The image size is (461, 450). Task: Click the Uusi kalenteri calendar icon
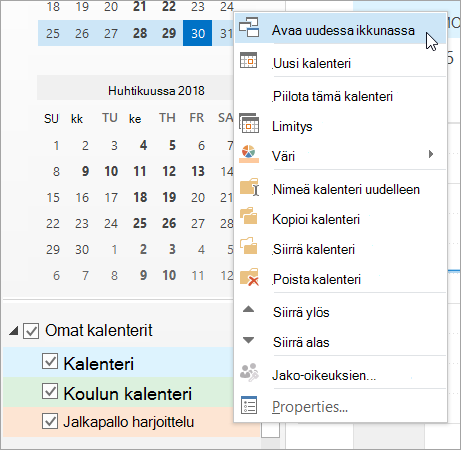[248, 60]
